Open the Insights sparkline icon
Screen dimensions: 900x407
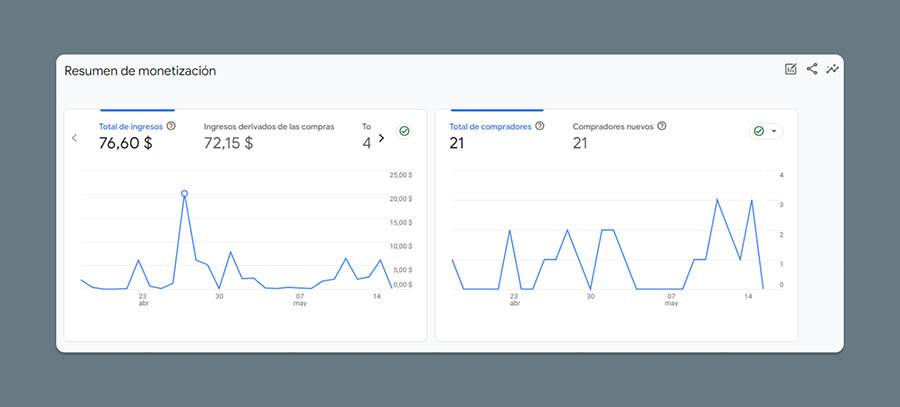point(832,69)
